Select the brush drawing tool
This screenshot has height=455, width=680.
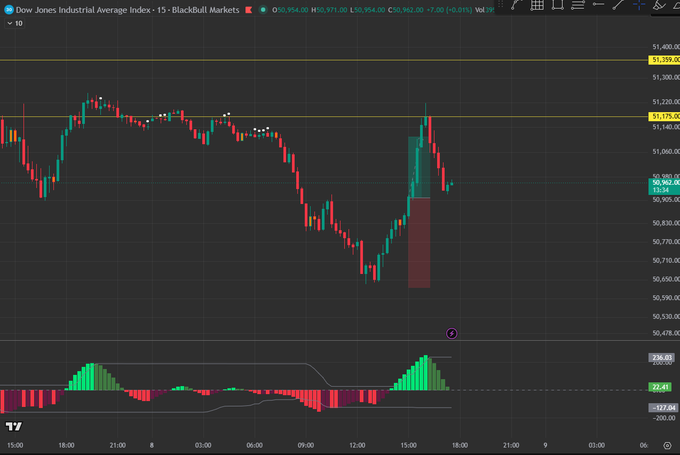(659, 5)
